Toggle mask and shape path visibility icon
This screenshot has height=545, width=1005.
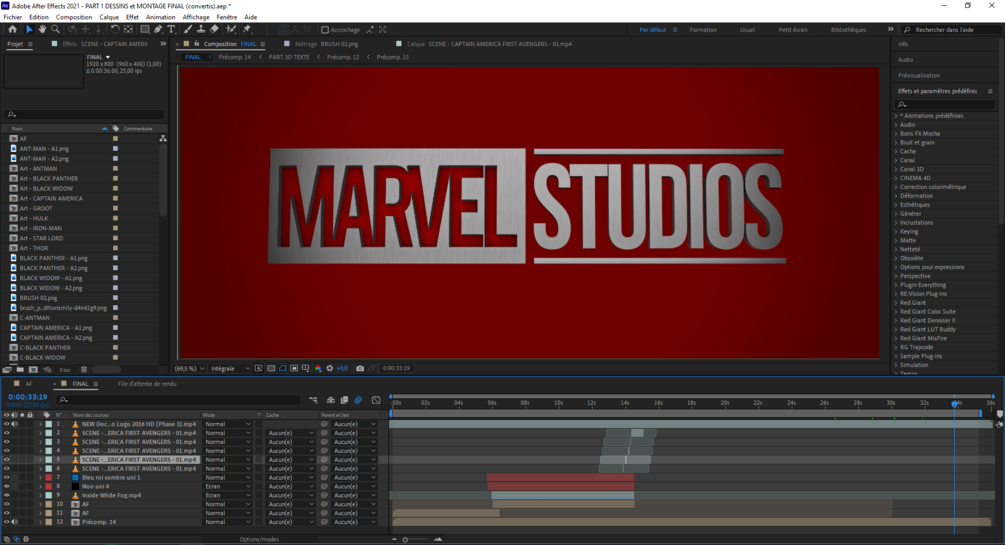tap(283, 369)
